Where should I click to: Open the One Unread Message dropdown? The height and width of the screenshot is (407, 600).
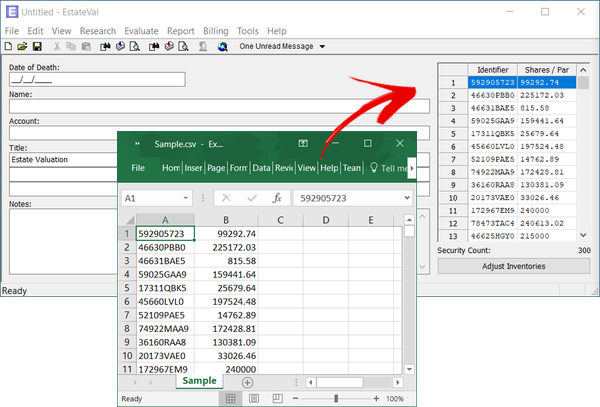point(322,47)
